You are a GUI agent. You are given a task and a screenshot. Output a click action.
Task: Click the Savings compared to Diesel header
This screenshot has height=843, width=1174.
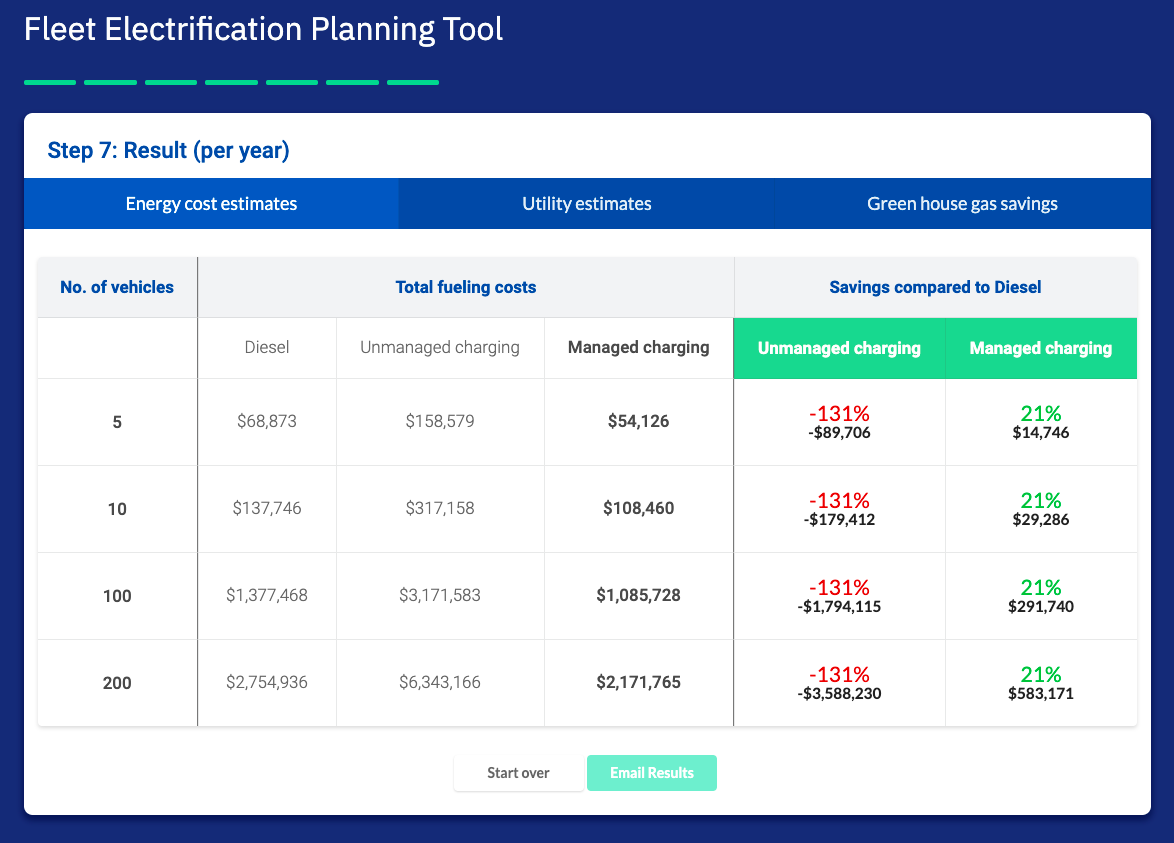point(935,288)
